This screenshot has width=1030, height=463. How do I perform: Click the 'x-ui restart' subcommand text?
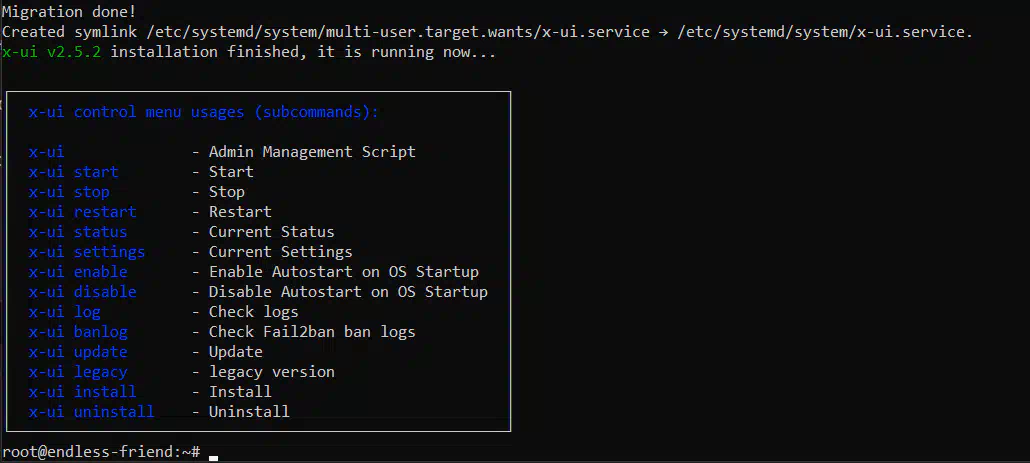point(82,212)
